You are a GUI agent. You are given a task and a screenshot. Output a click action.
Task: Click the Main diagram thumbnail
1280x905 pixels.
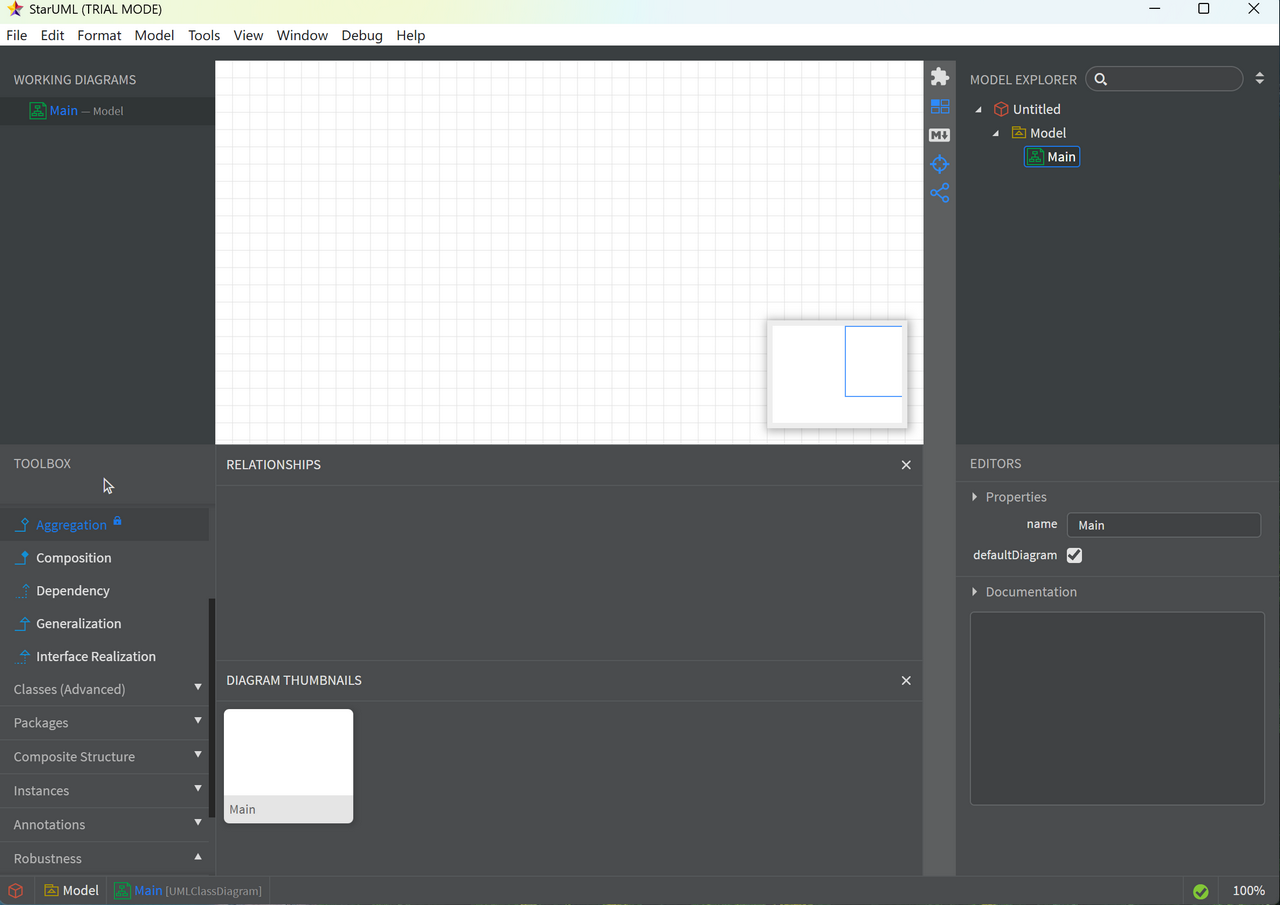click(288, 765)
